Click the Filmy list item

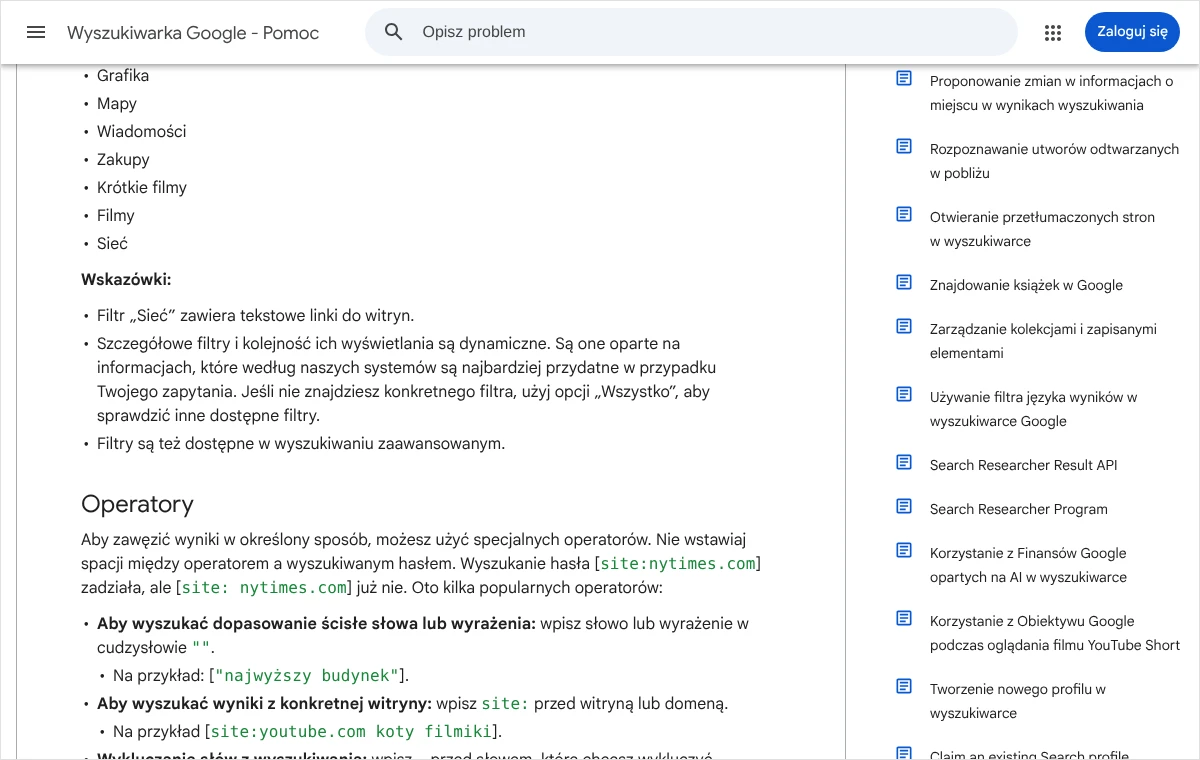(x=116, y=216)
